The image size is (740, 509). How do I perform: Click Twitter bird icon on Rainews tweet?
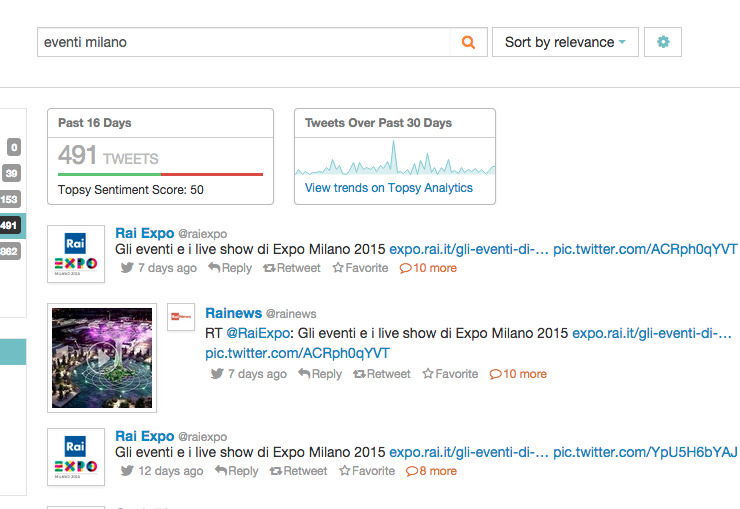click(217, 374)
